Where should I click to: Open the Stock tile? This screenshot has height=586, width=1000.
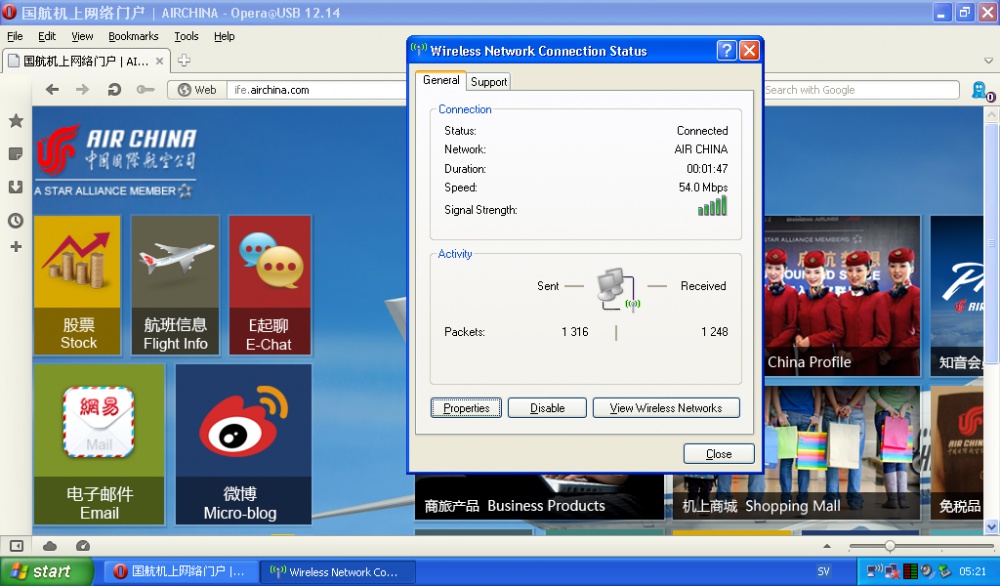tap(78, 286)
